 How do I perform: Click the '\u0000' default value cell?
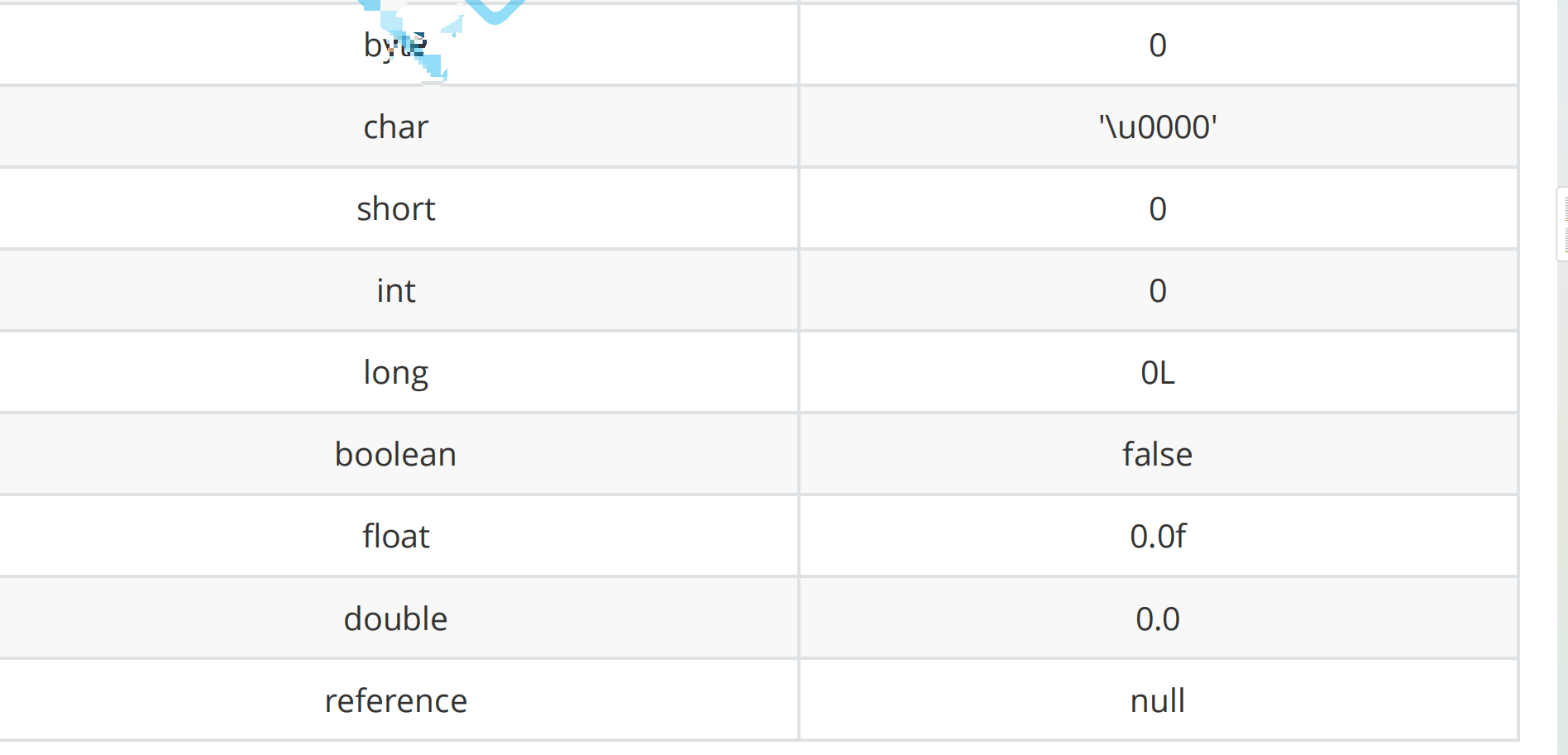click(1158, 127)
